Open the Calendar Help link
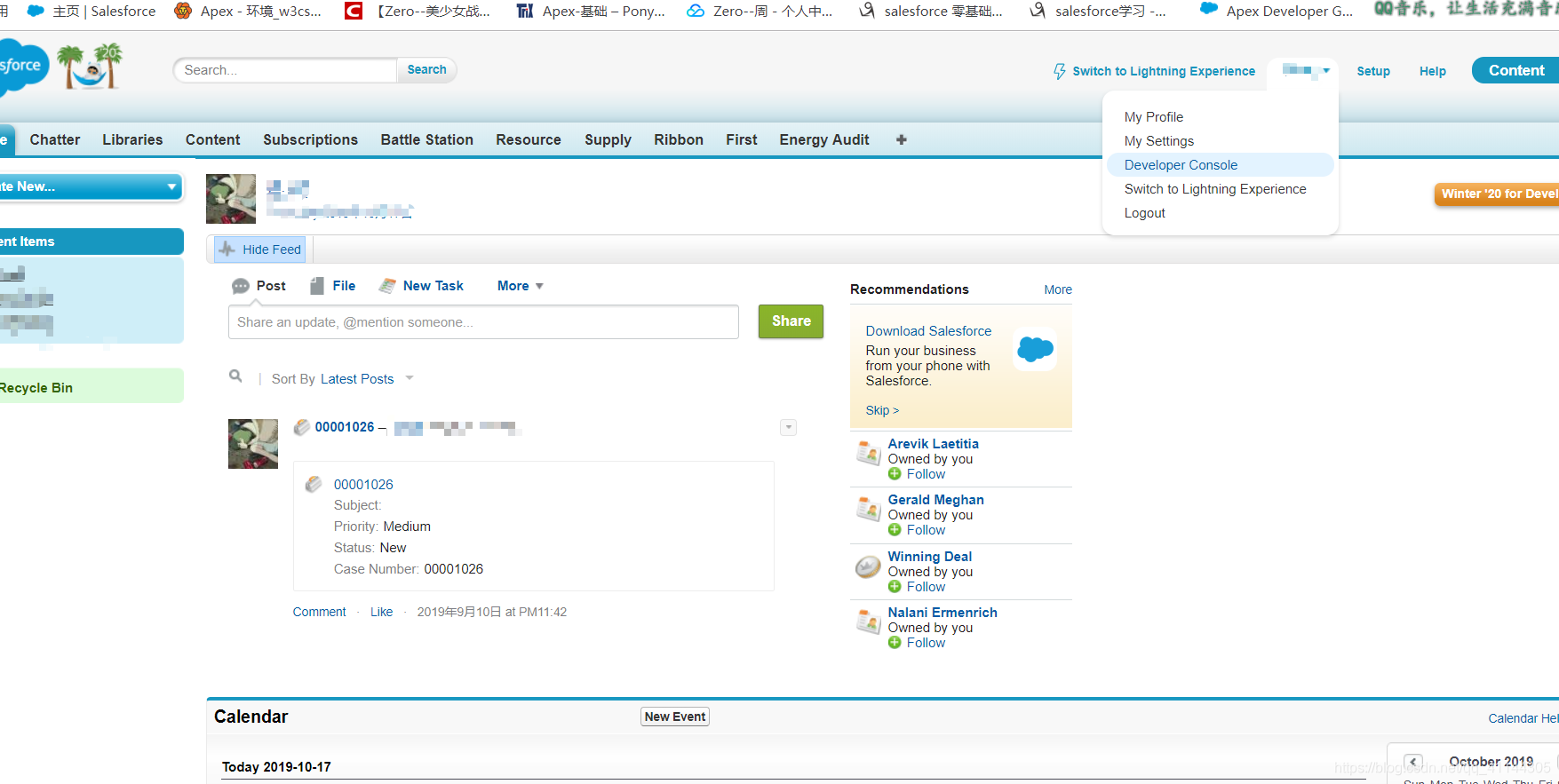 tap(1523, 718)
